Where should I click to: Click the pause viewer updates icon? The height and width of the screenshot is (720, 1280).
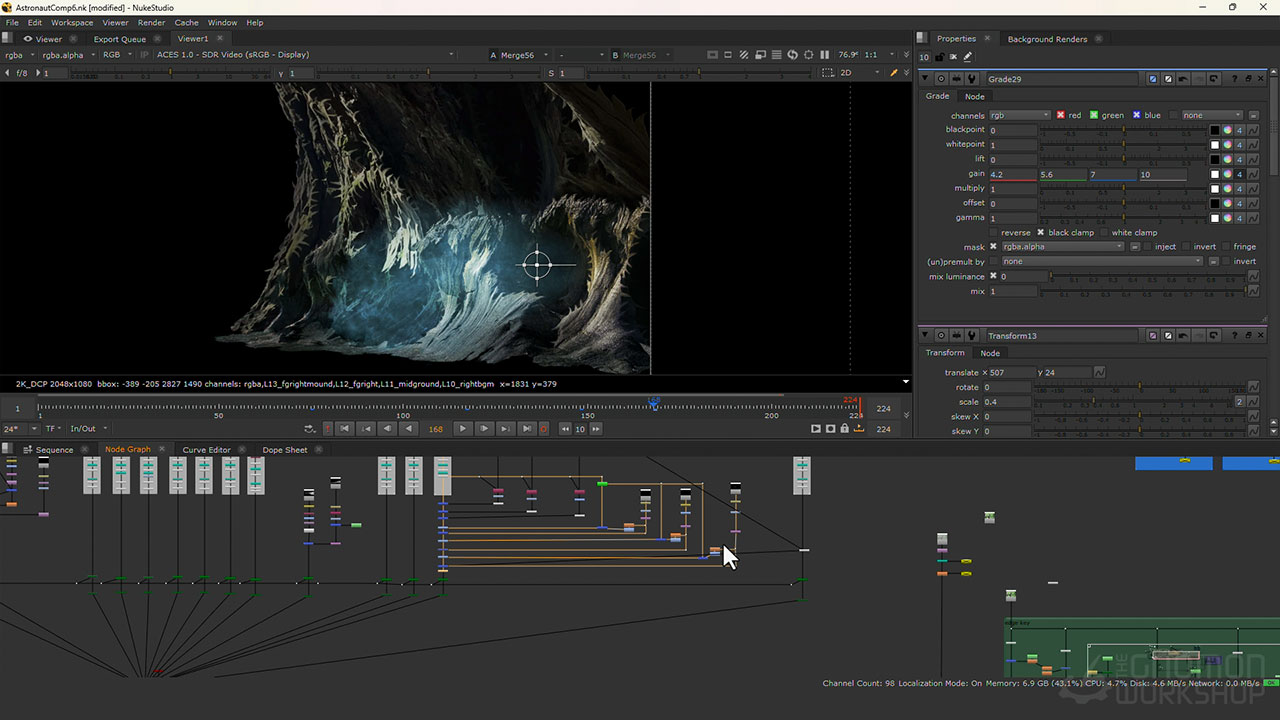click(x=825, y=55)
